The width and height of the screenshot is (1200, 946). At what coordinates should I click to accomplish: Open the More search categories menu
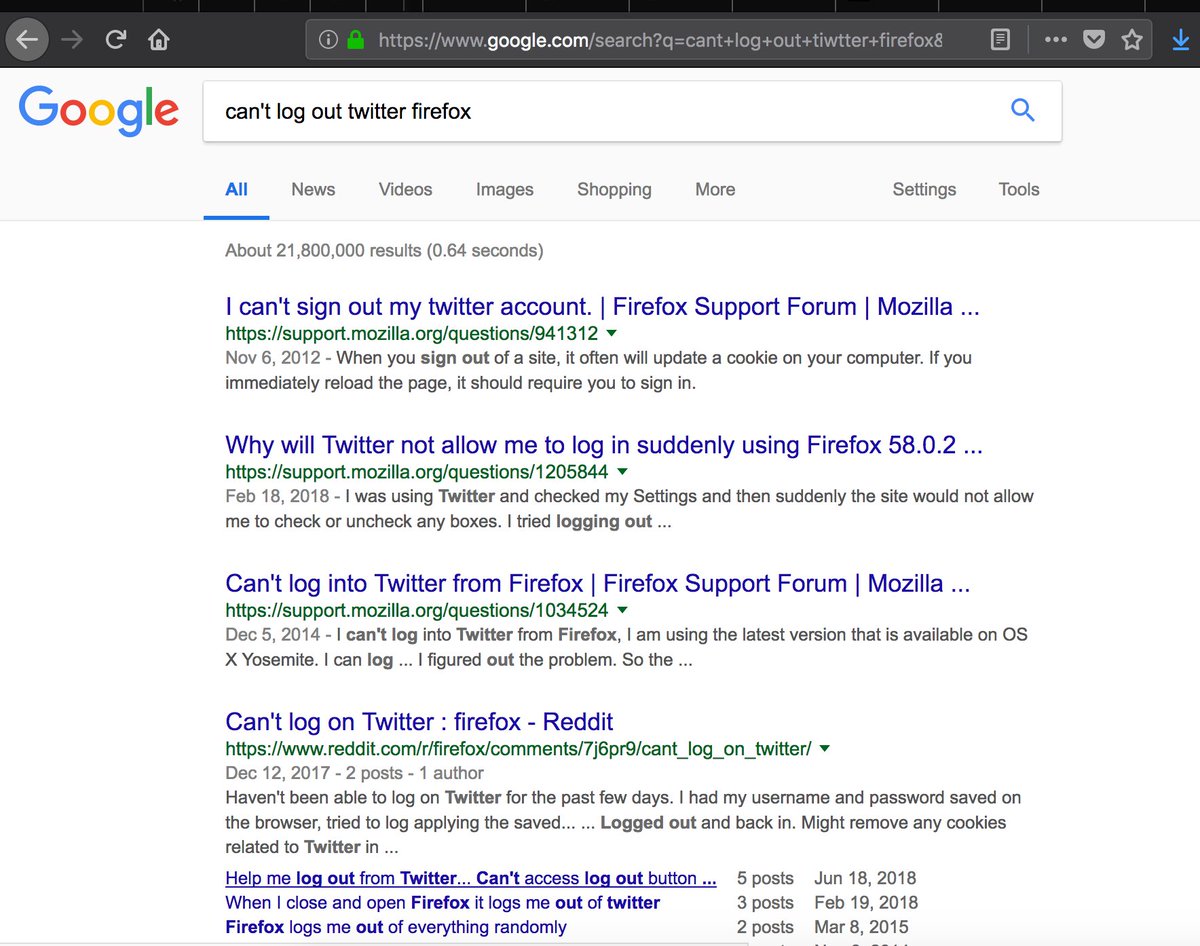tap(715, 189)
